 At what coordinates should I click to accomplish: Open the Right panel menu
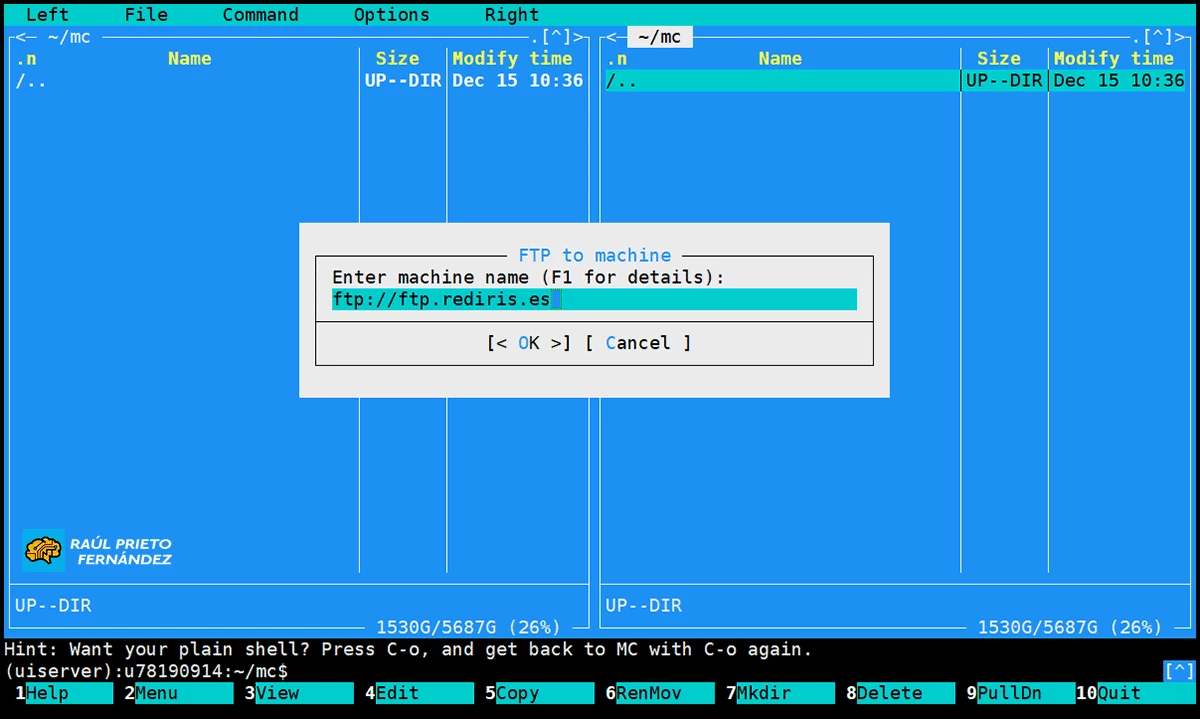point(511,14)
